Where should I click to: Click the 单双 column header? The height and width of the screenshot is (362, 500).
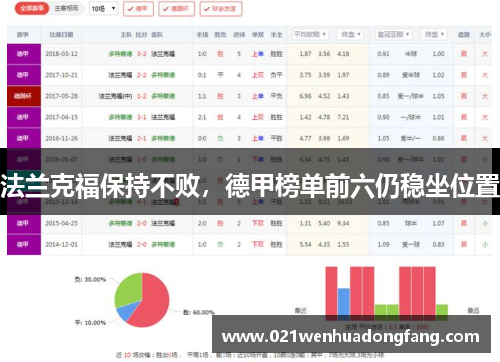[258, 35]
